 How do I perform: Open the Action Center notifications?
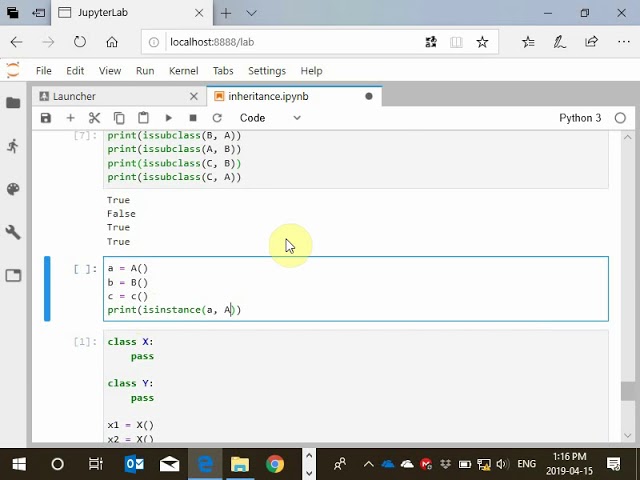pos(613,464)
